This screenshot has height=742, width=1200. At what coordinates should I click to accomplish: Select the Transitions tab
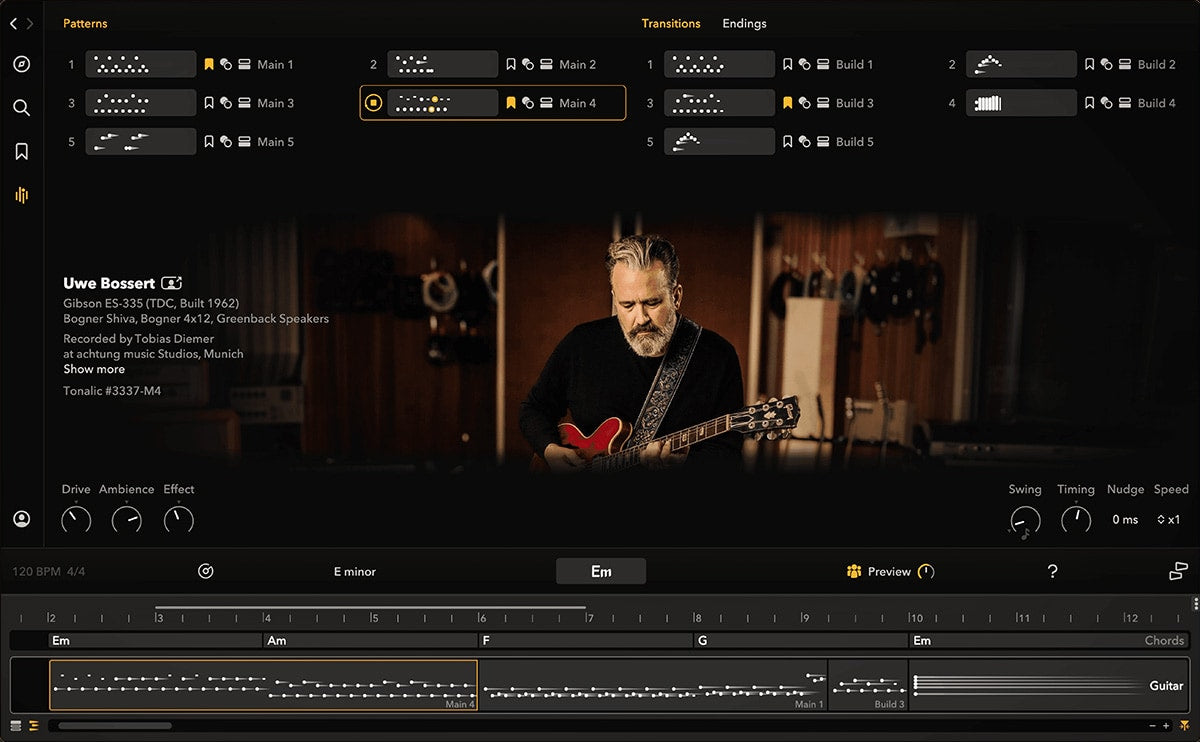670,23
